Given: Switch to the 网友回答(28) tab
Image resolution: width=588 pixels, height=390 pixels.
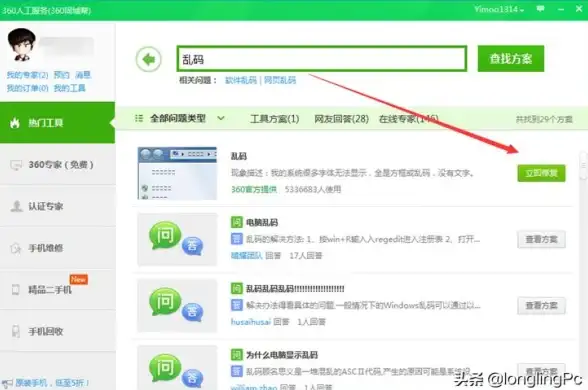Looking at the screenshot, I should click(x=341, y=119).
